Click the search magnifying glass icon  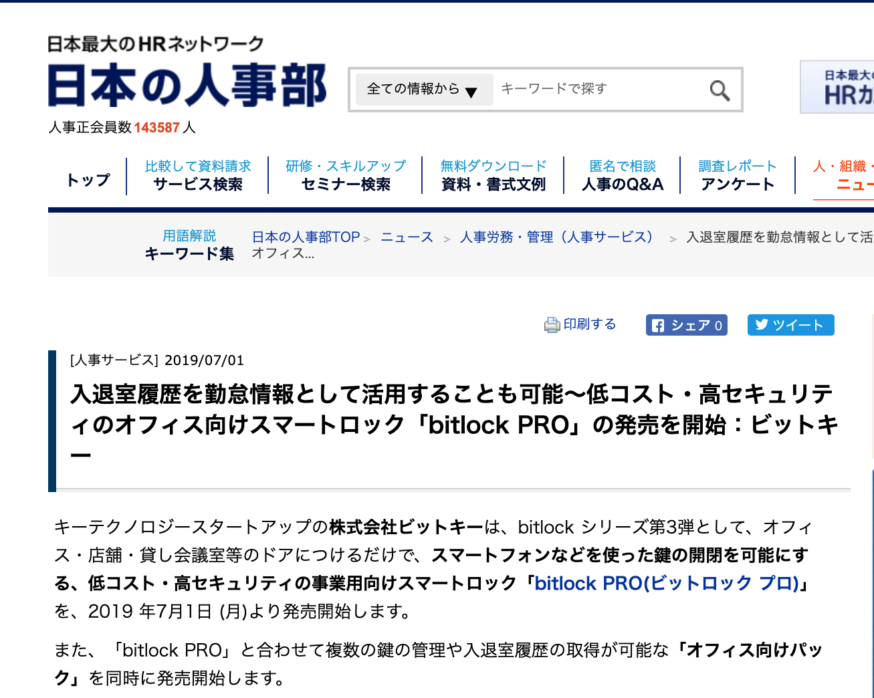click(719, 89)
